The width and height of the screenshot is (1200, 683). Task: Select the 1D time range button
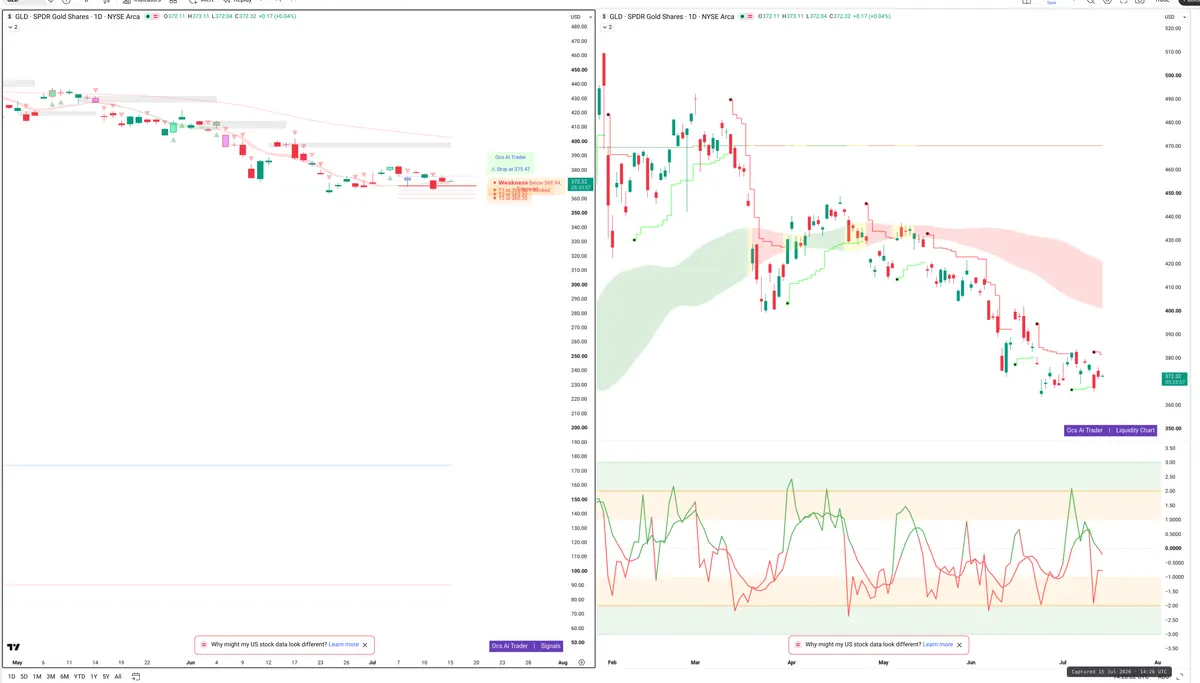12,677
